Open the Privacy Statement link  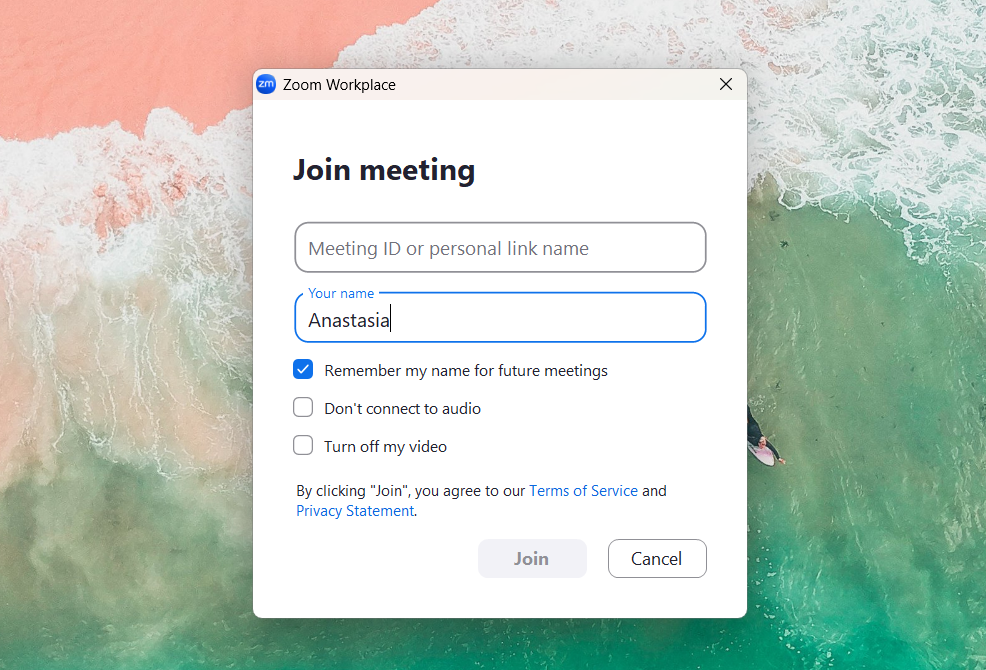(x=355, y=511)
